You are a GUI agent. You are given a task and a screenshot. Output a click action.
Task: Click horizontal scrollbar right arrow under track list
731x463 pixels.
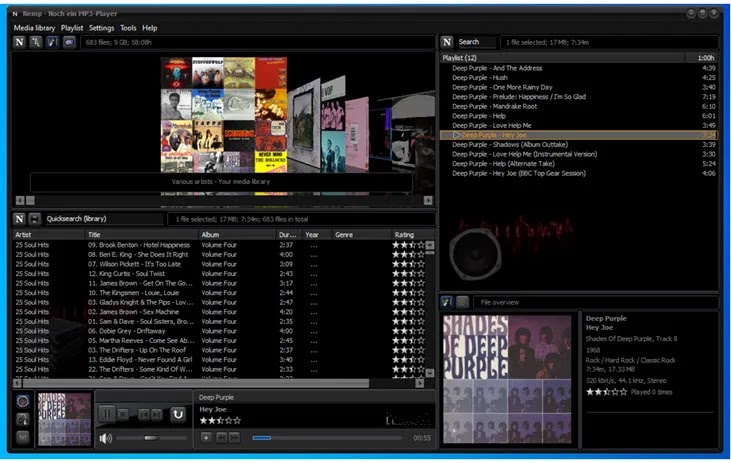(420, 383)
